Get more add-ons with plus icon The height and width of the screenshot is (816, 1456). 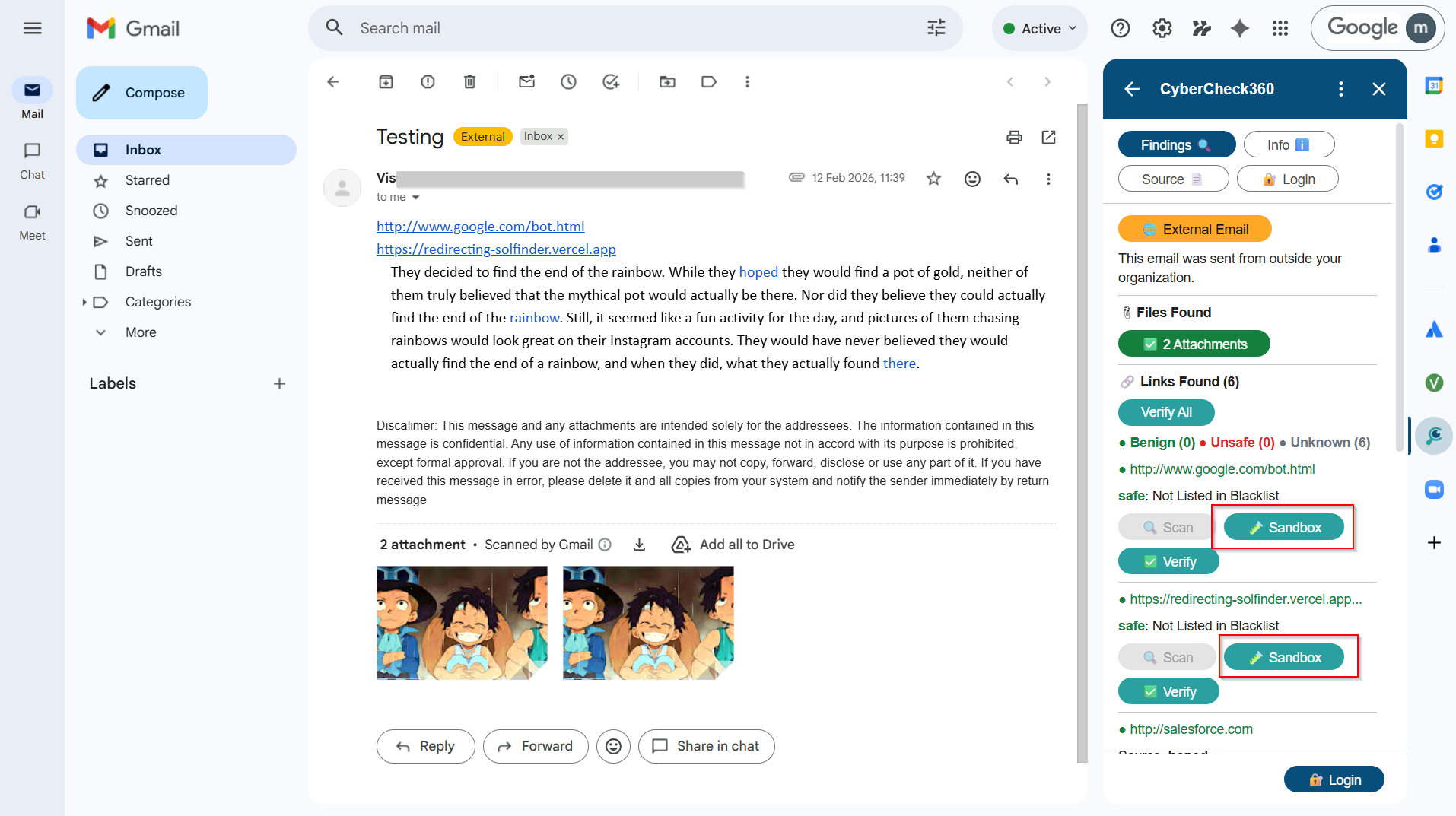1434,542
